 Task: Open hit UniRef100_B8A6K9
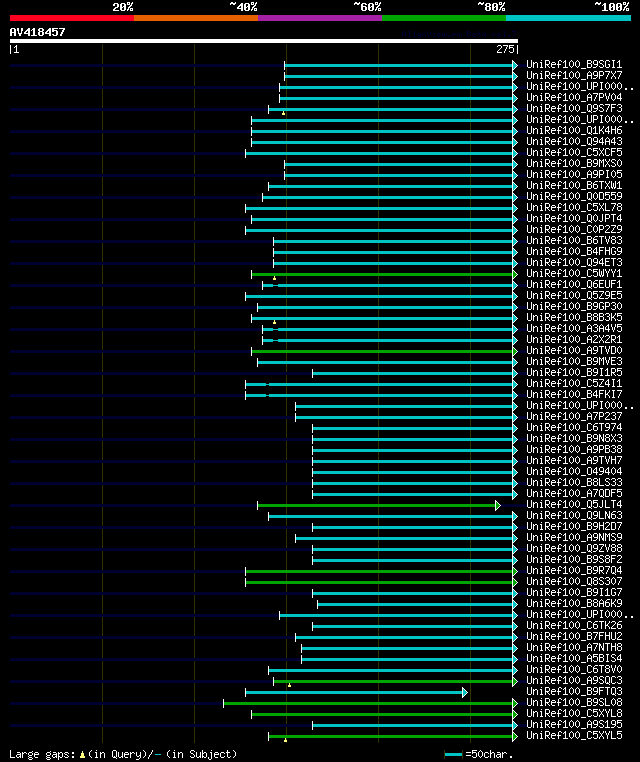pyautogui.click(x=574, y=603)
